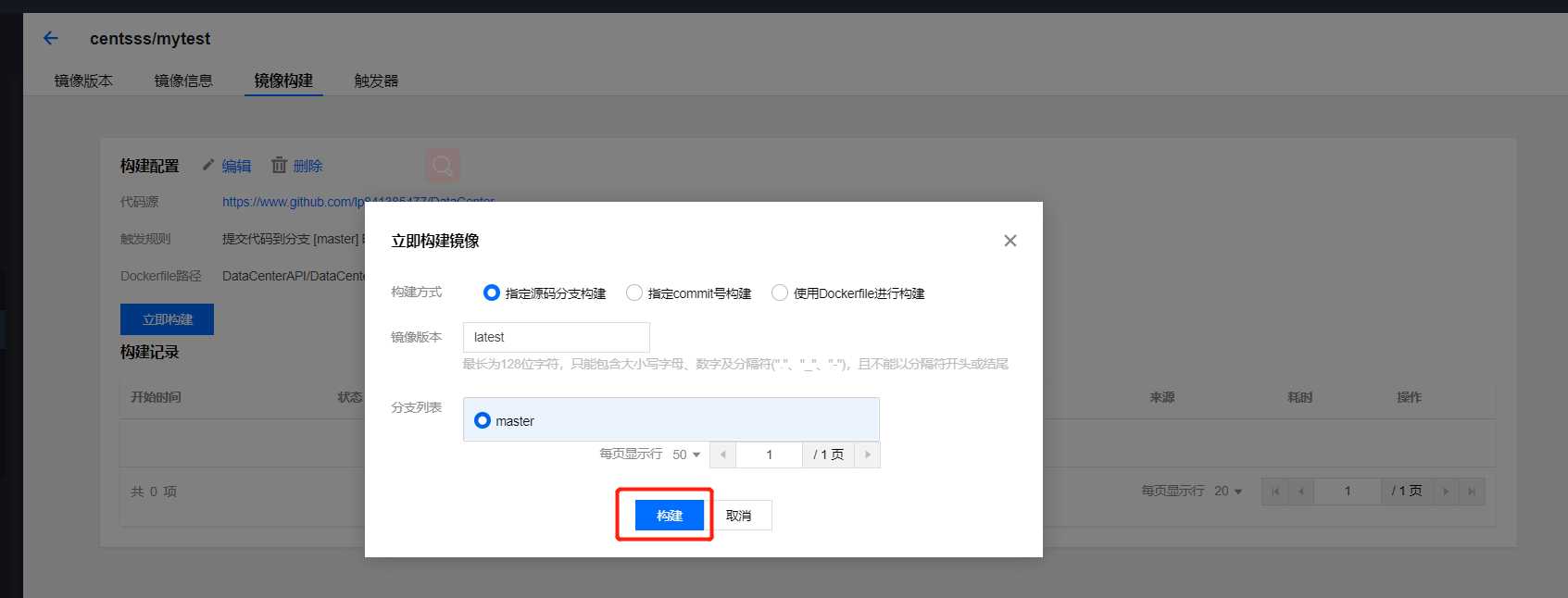
Task: Jump to first page in build records pagination
Action: [1275, 492]
